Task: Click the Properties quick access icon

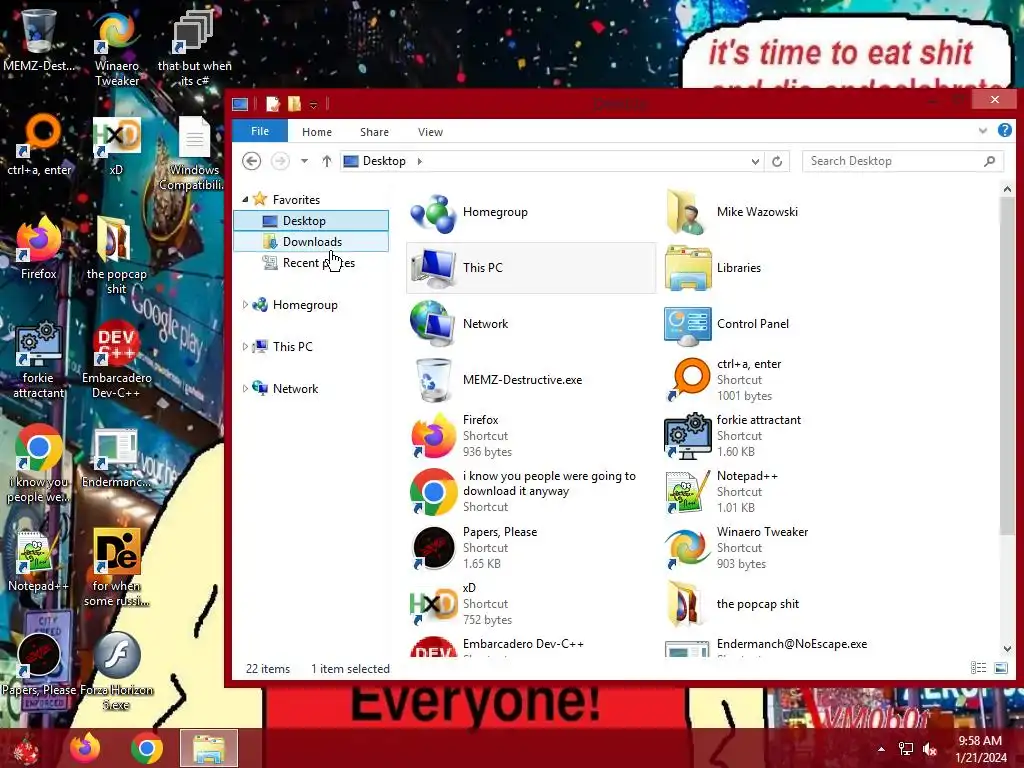Action: click(x=273, y=104)
